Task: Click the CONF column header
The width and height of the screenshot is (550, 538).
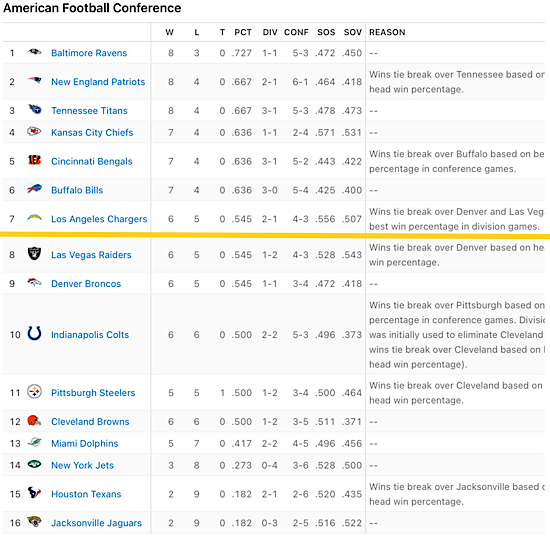Action: pos(296,32)
